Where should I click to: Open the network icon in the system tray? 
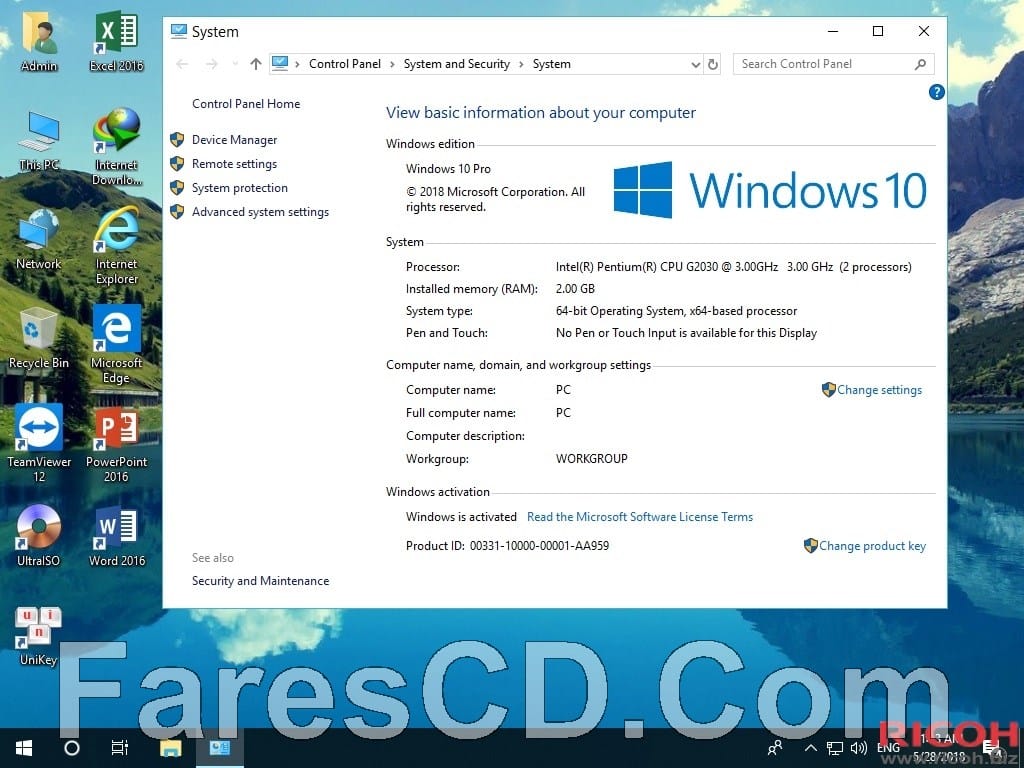[835, 748]
